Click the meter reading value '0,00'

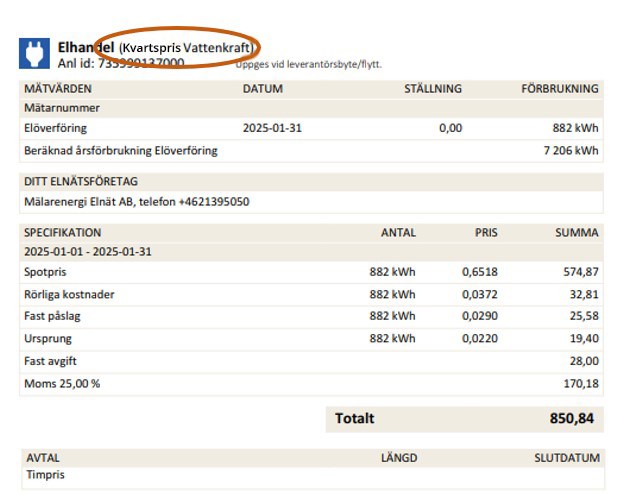pos(450,128)
